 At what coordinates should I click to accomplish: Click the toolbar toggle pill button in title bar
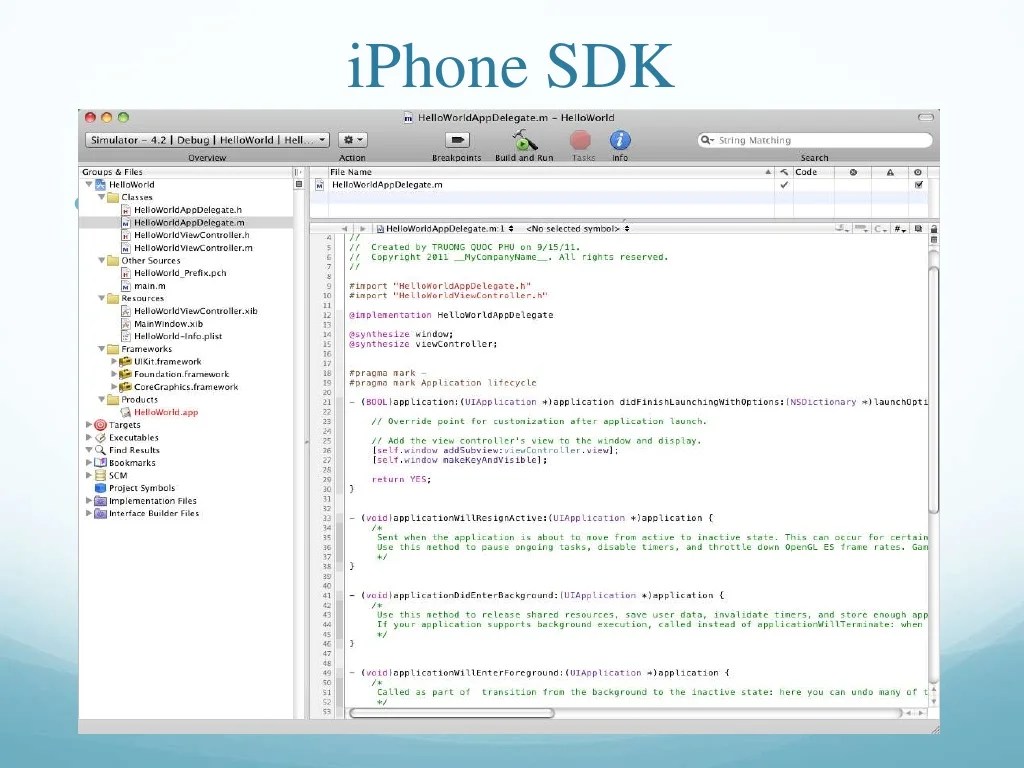925,118
